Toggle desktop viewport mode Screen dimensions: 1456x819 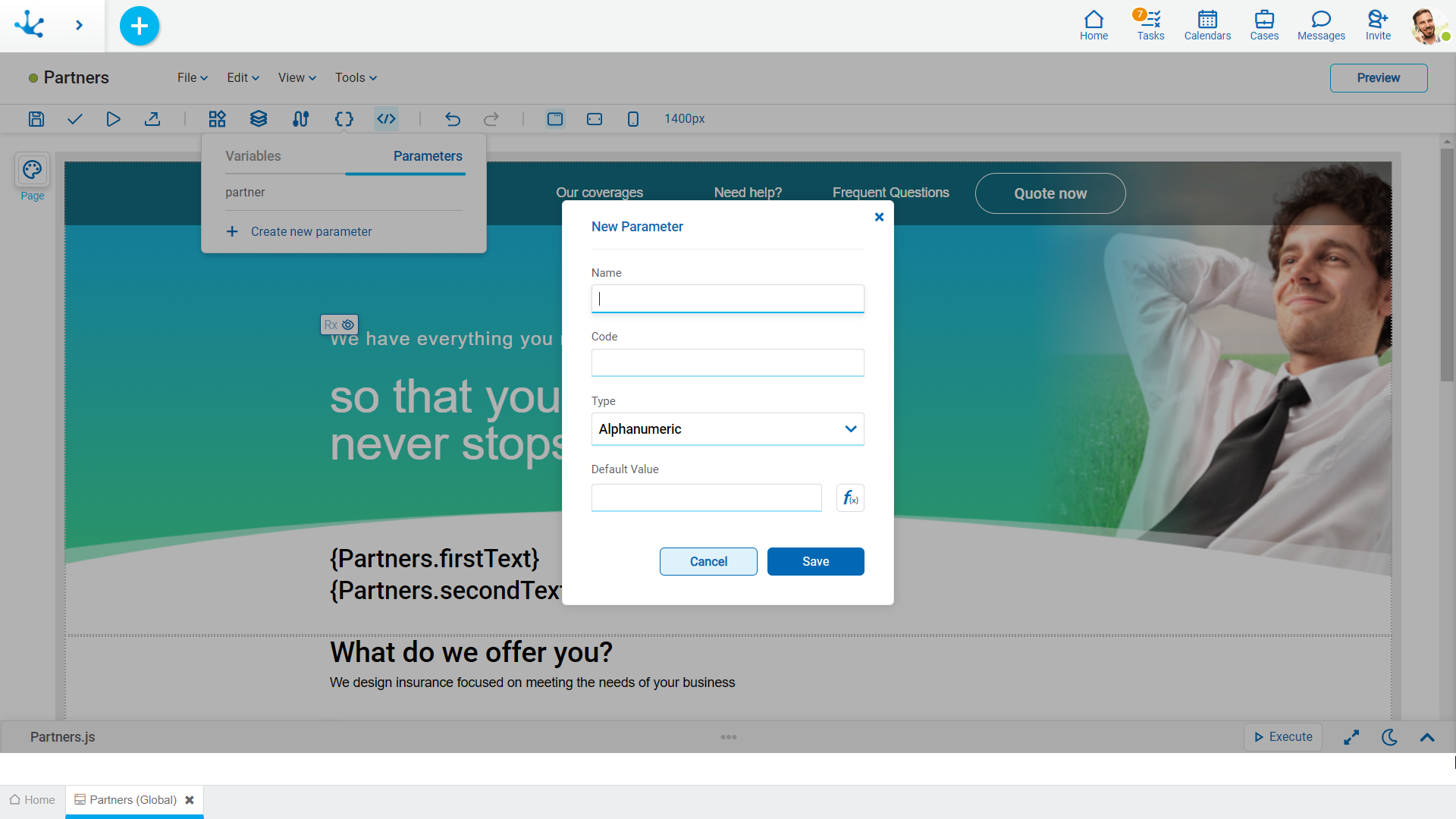554,119
